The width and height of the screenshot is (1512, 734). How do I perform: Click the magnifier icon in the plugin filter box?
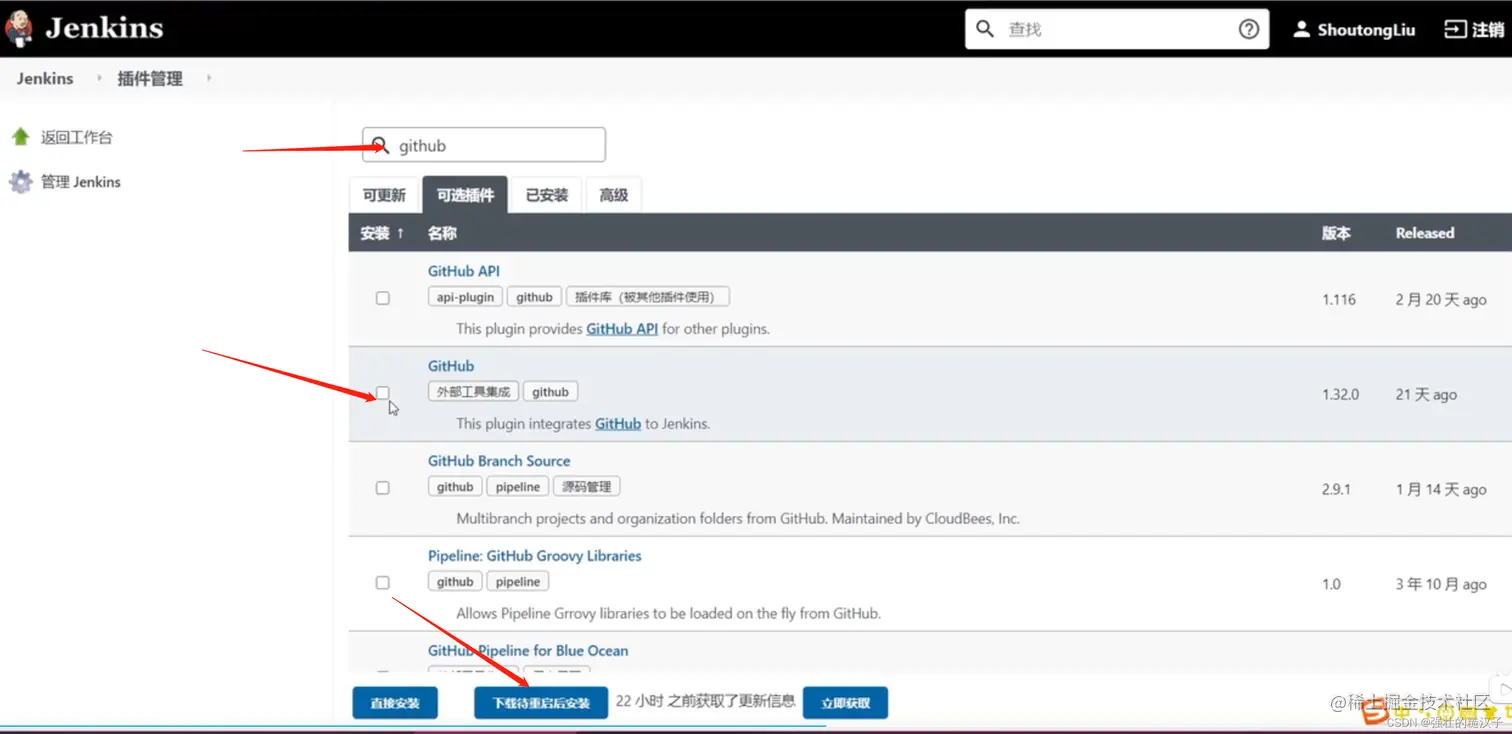click(x=380, y=145)
